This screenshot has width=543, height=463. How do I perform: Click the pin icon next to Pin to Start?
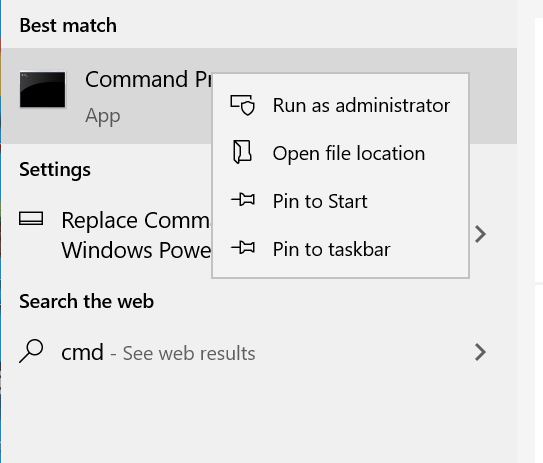tap(243, 200)
